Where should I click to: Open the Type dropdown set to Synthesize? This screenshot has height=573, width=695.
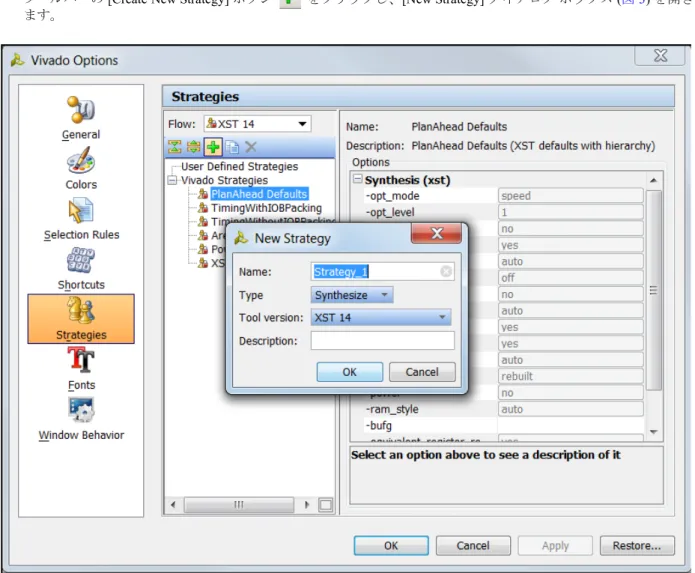[352, 295]
